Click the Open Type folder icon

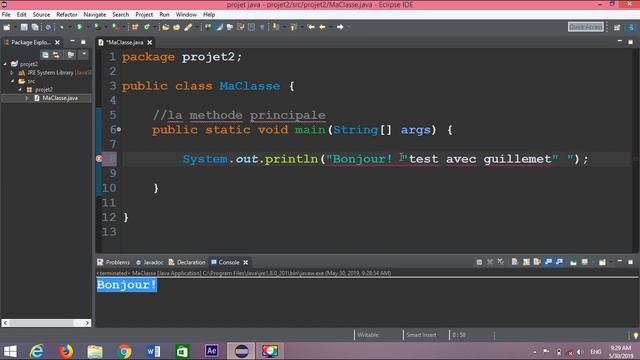pyautogui.click(x=166, y=27)
